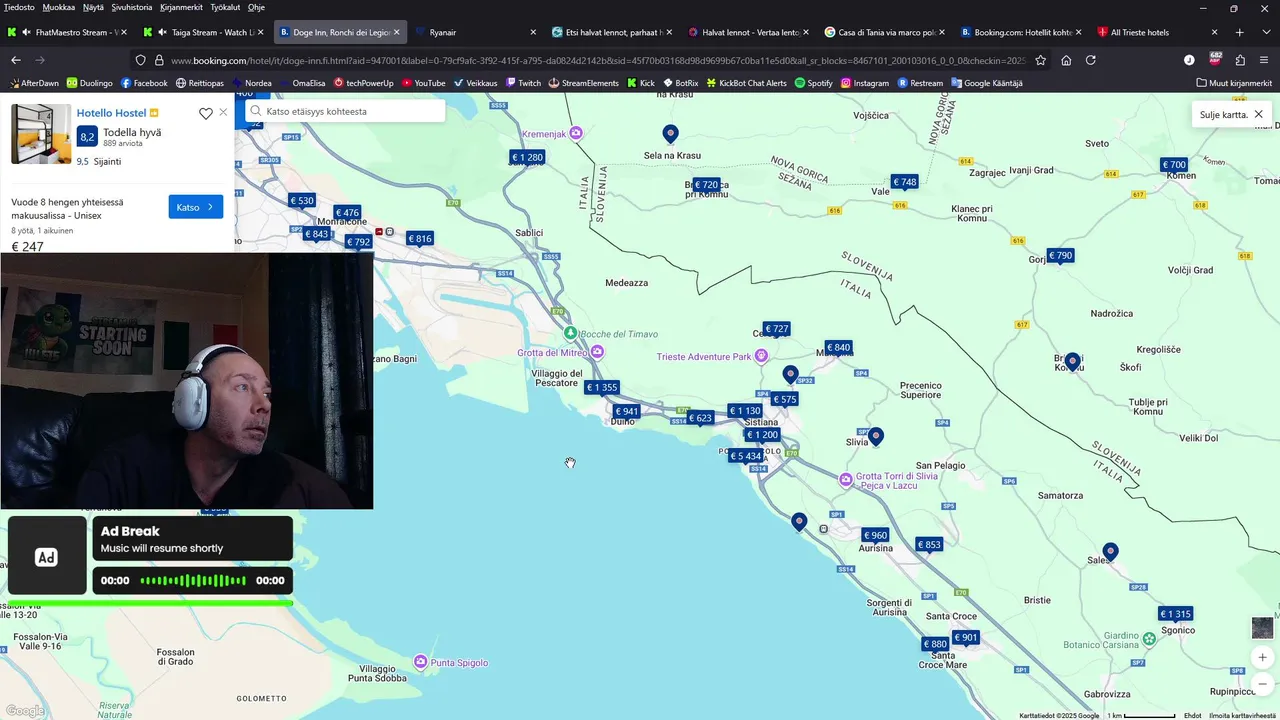Select the € 748 price marker
Screen dimensions: 1280x720
[904, 182]
